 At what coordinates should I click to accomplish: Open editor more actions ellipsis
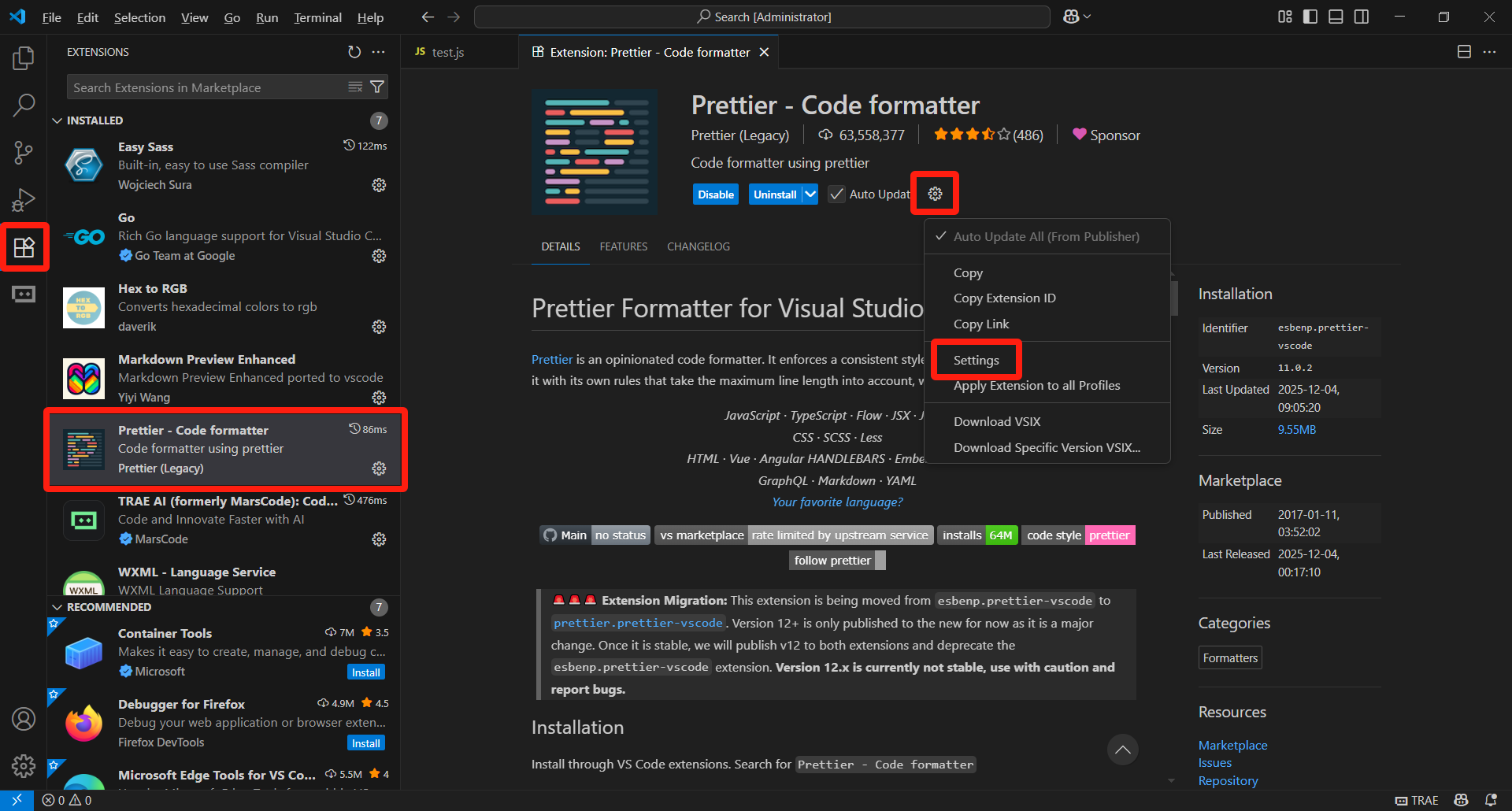click(1489, 52)
